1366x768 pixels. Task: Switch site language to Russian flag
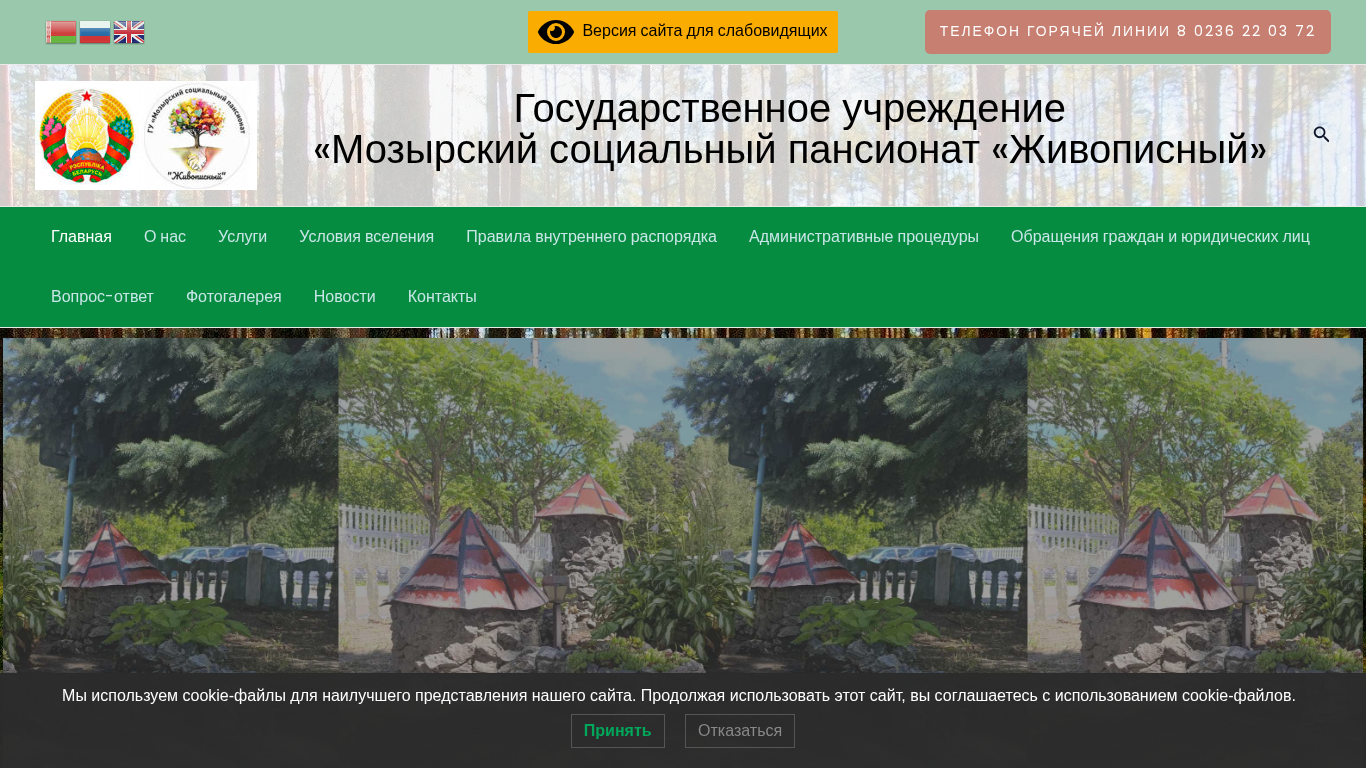[95, 32]
